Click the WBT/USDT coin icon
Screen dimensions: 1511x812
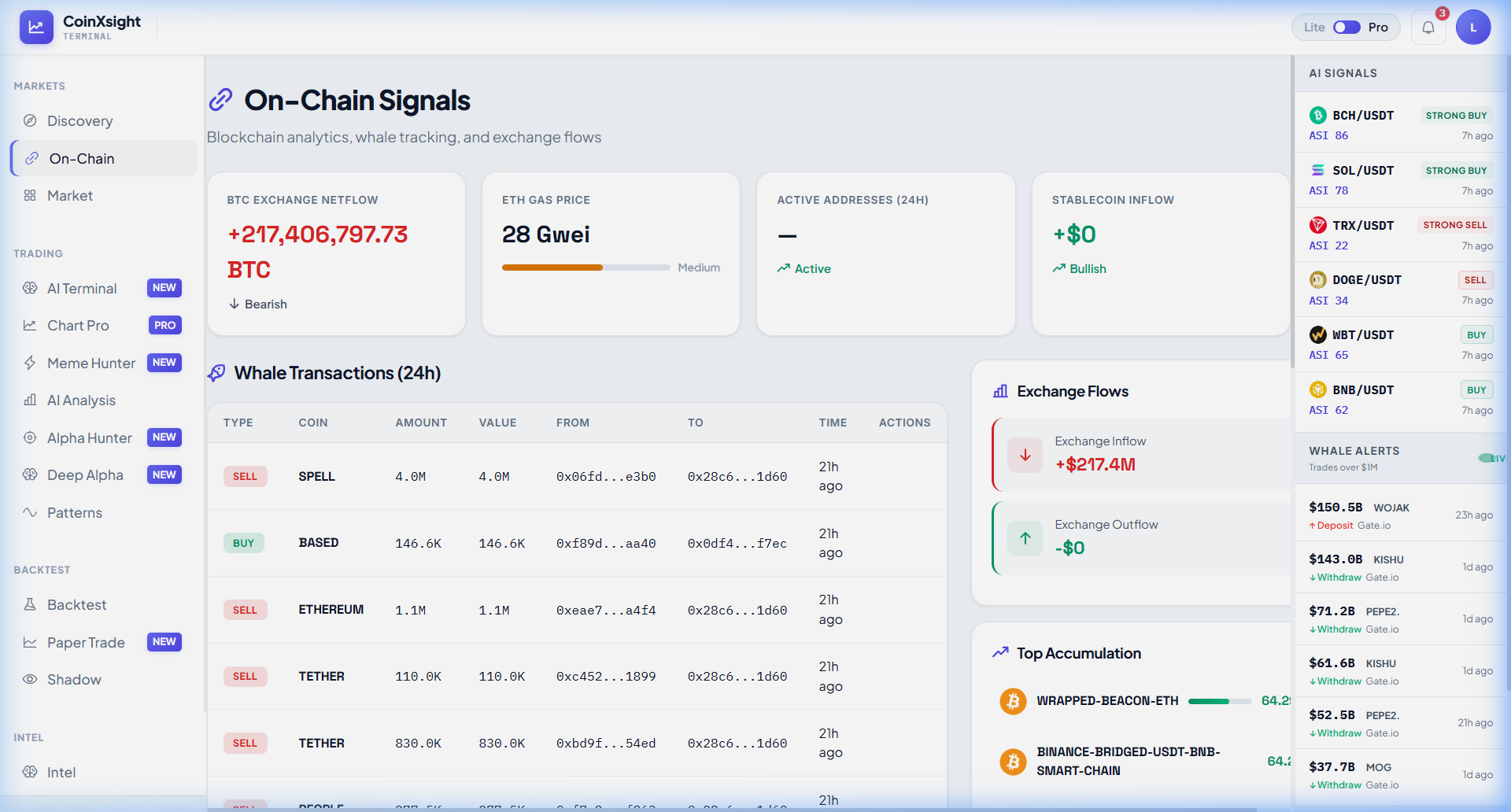[1317, 335]
